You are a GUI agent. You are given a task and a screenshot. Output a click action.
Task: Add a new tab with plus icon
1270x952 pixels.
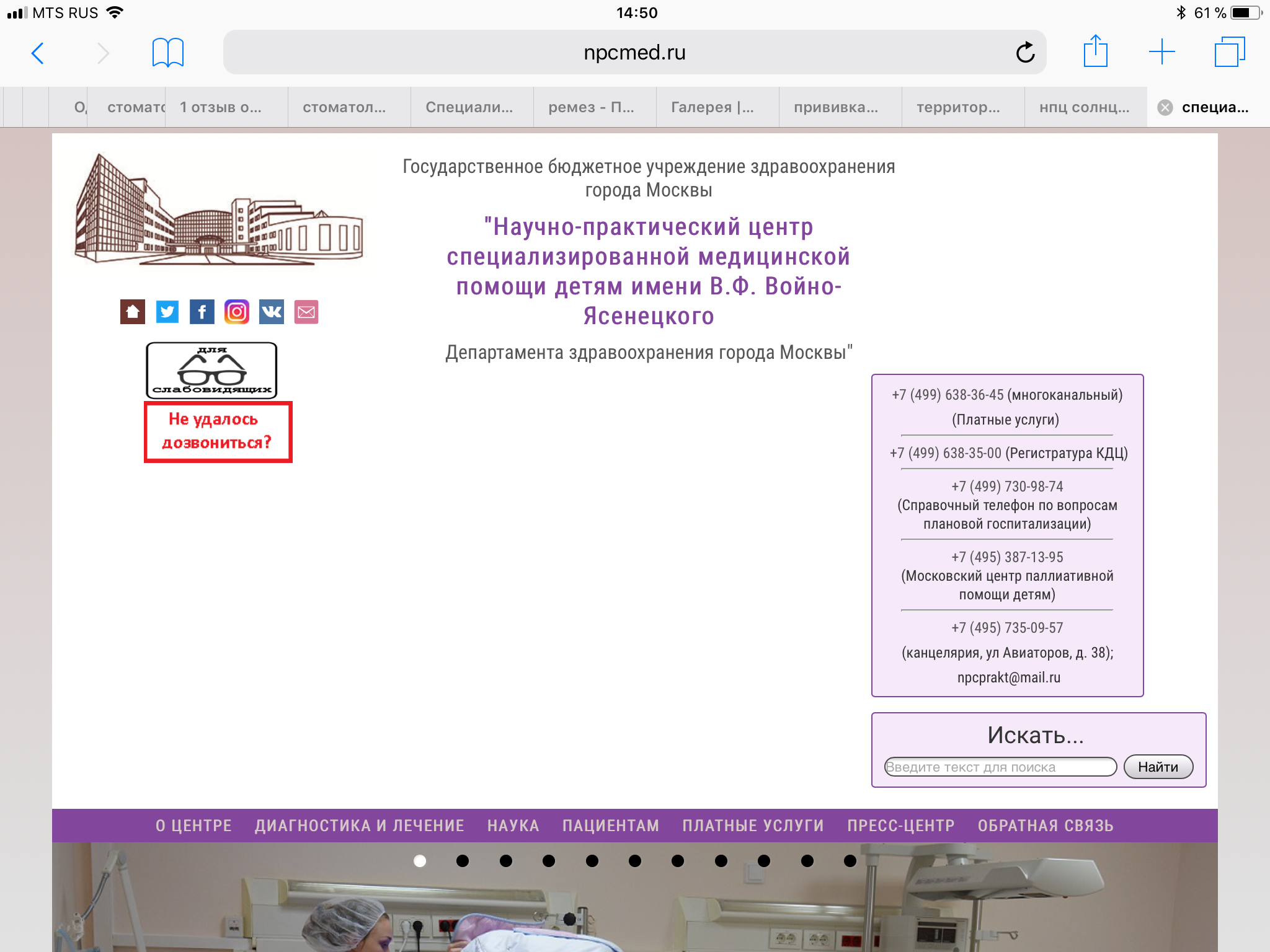[x=1161, y=51]
